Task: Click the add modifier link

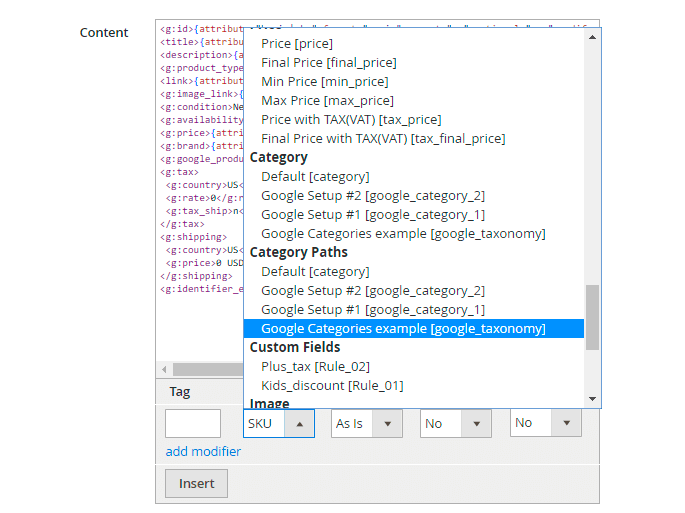Action: click(x=203, y=451)
